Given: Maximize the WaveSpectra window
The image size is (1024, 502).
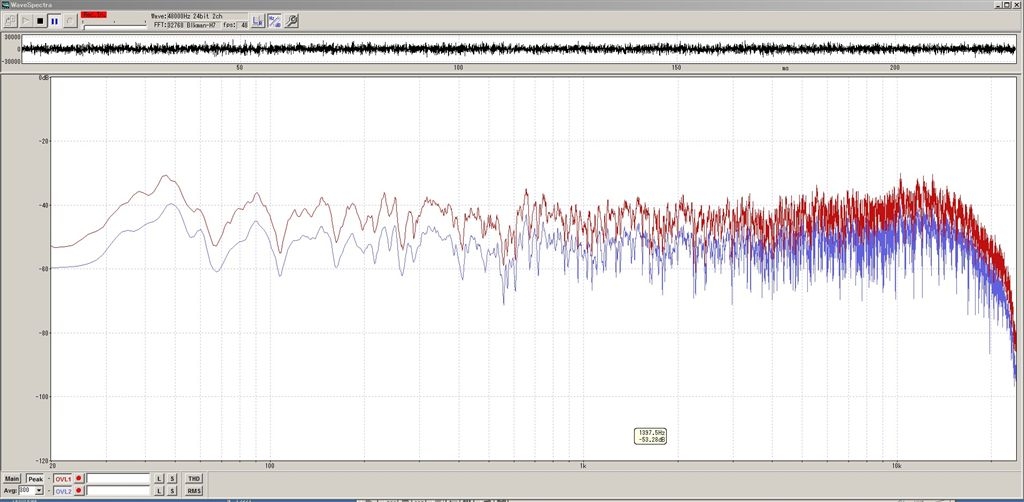Looking at the screenshot, I should click(1006, 5).
